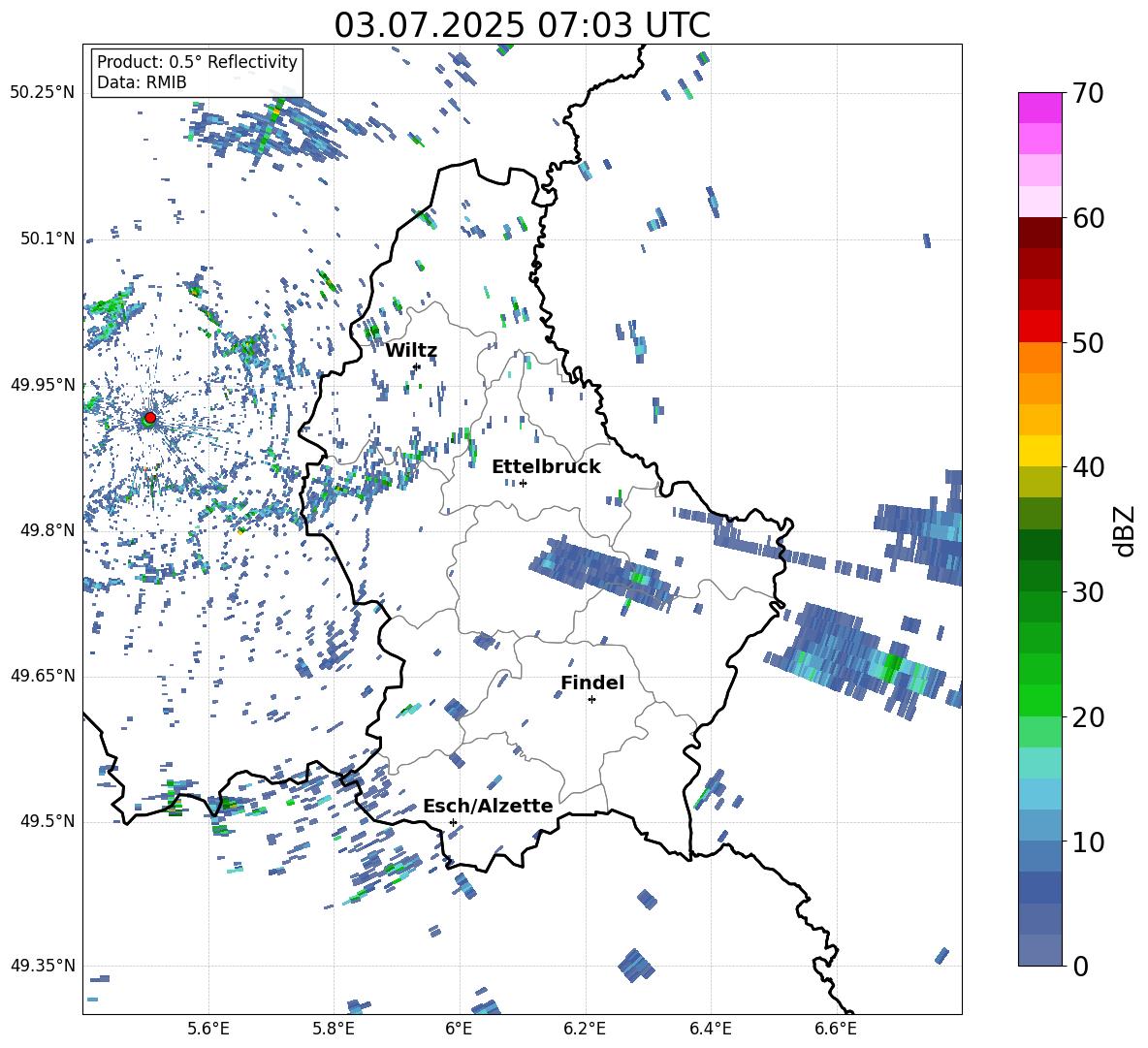Click the 6.6°E longitude label

tap(836, 1029)
